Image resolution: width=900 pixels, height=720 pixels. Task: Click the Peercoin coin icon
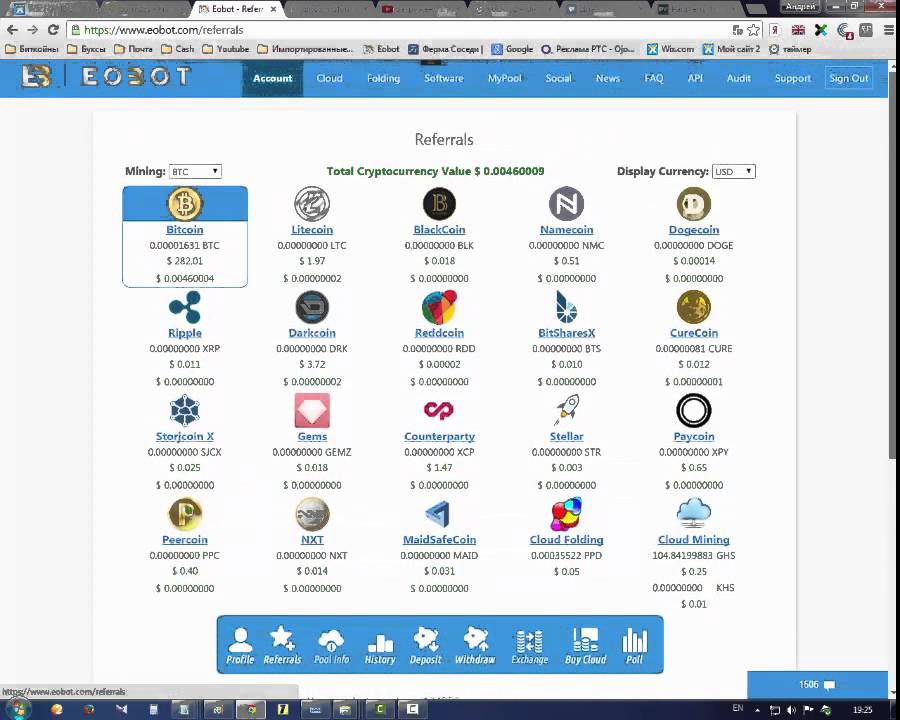pos(185,514)
